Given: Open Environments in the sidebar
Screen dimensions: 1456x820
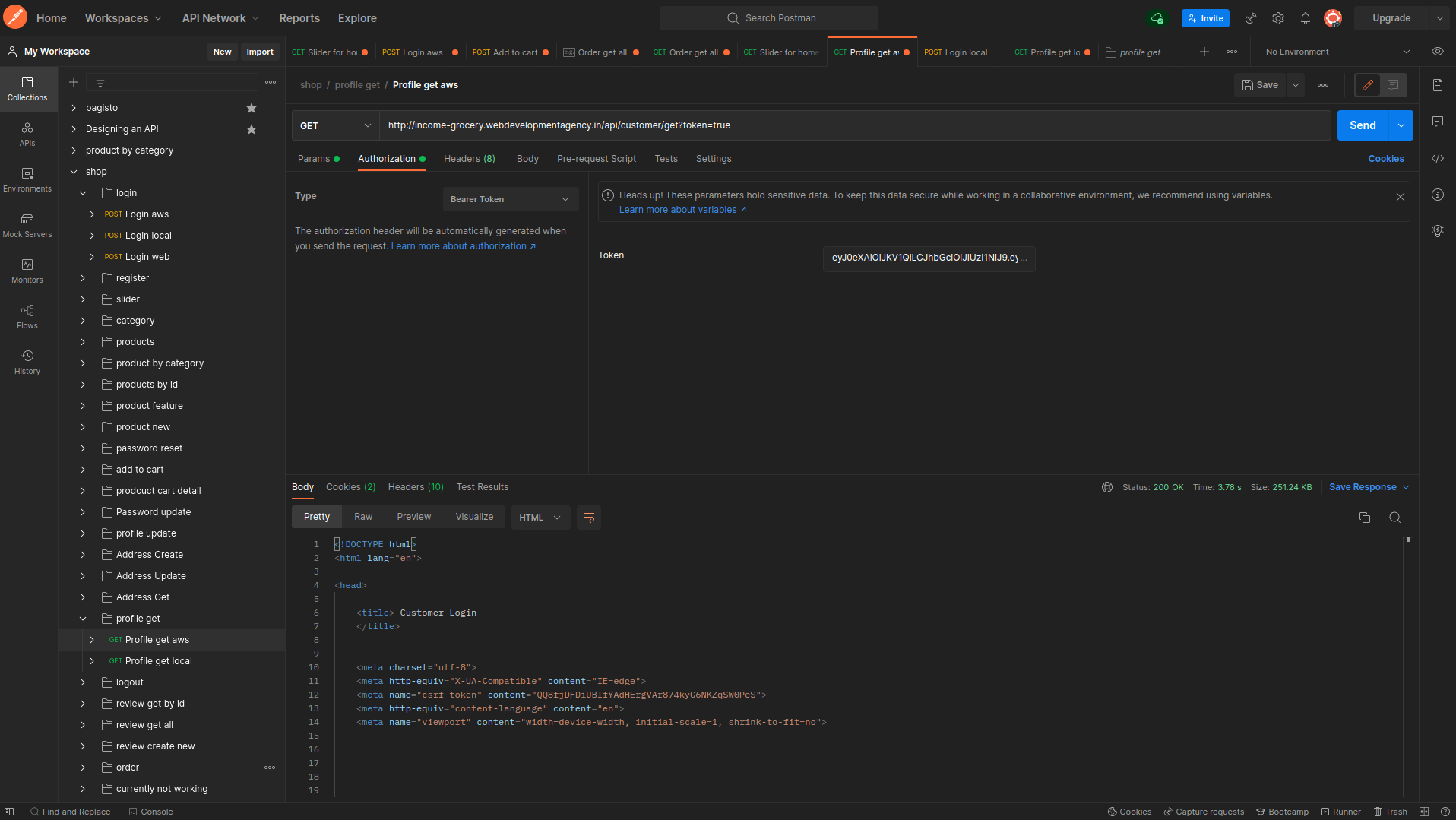Looking at the screenshot, I should tap(27, 180).
